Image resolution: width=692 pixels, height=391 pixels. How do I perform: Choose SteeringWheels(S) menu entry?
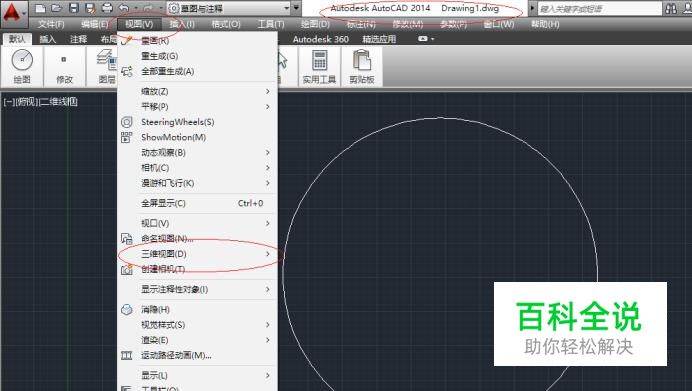pos(197,122)
